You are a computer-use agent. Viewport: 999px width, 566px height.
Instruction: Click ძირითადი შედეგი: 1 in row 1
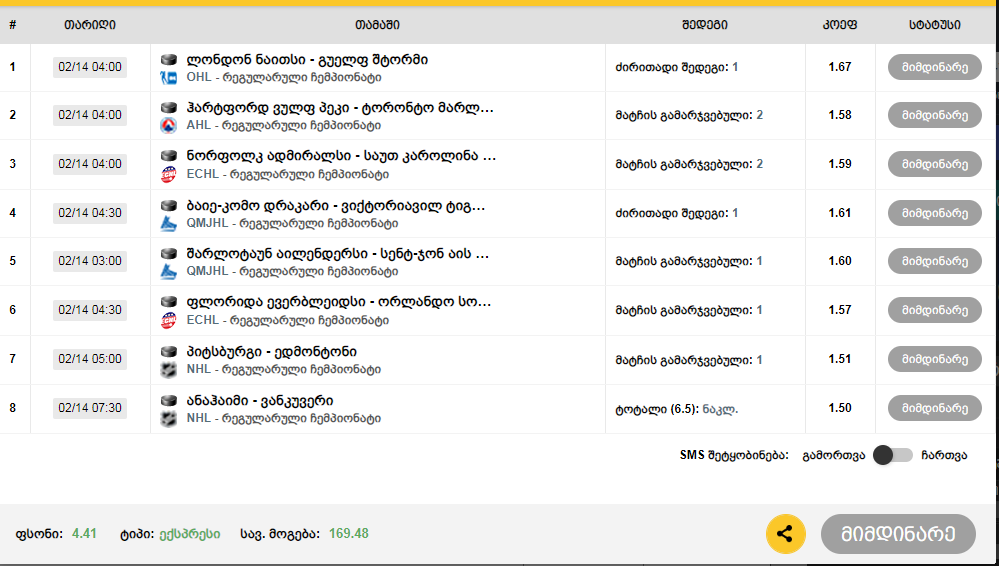(x=677, y=67)
